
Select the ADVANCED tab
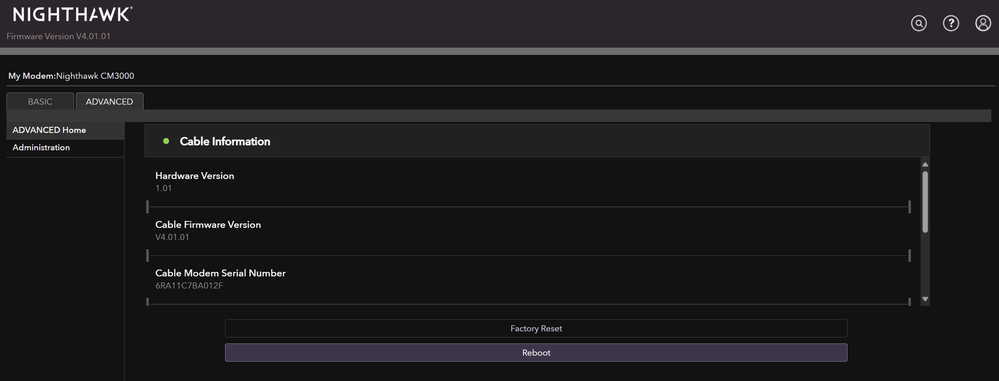(110, 101)
